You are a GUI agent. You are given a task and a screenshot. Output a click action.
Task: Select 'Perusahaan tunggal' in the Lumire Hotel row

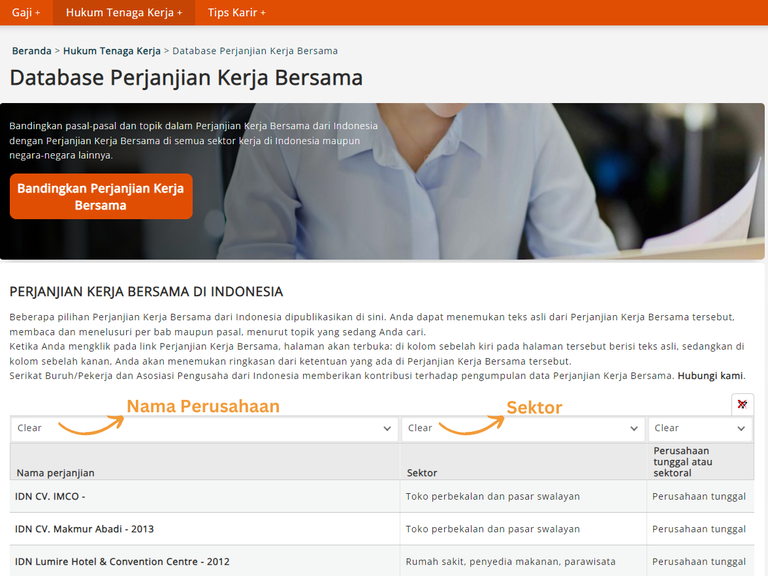(x=699, y=562)
